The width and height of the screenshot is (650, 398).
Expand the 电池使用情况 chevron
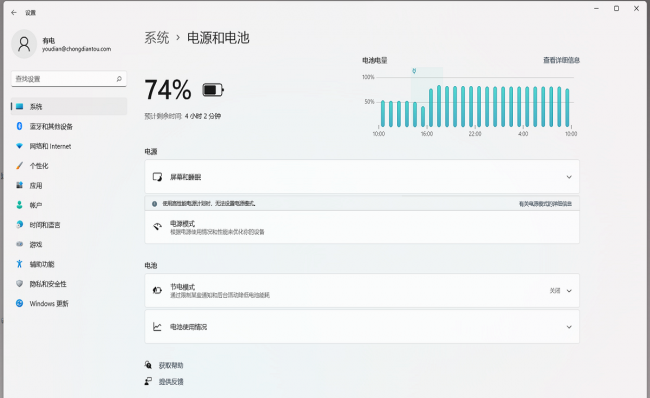[x=569, y=327]
